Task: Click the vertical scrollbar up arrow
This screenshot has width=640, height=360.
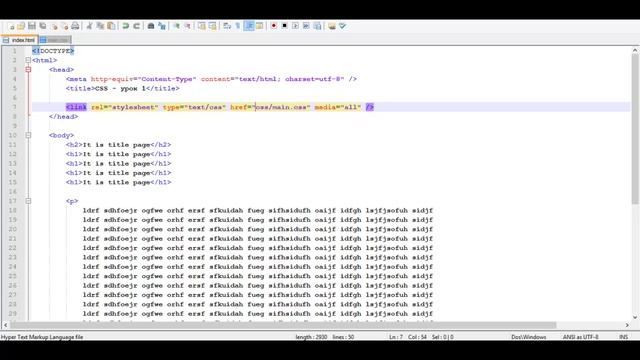Action: tap(635, 50)
